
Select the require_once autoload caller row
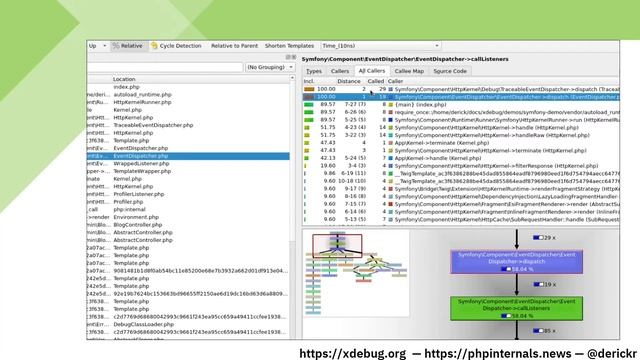pyautogui.click(x=461, y=112)
